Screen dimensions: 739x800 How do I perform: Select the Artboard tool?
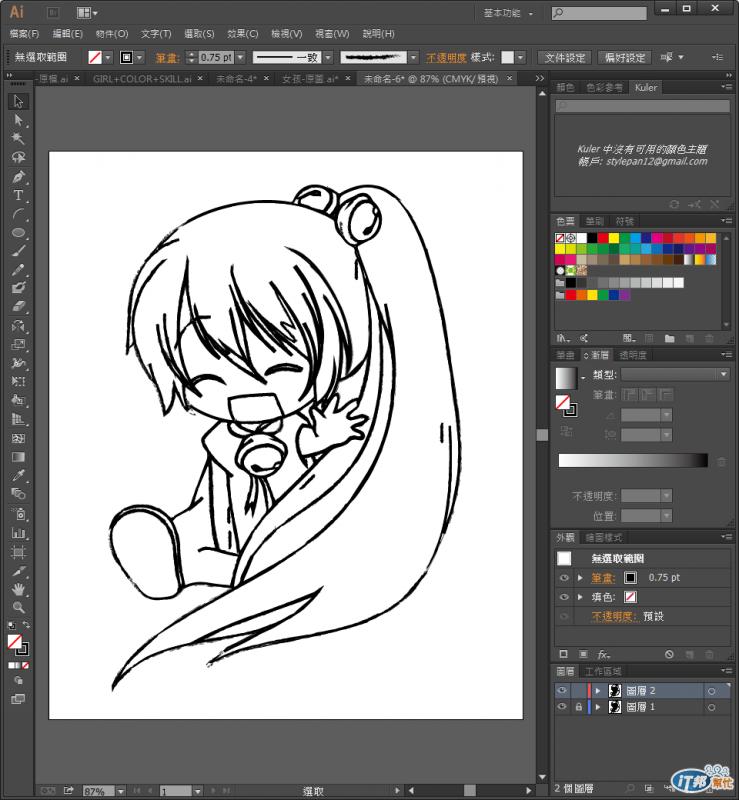pos(18,552)
